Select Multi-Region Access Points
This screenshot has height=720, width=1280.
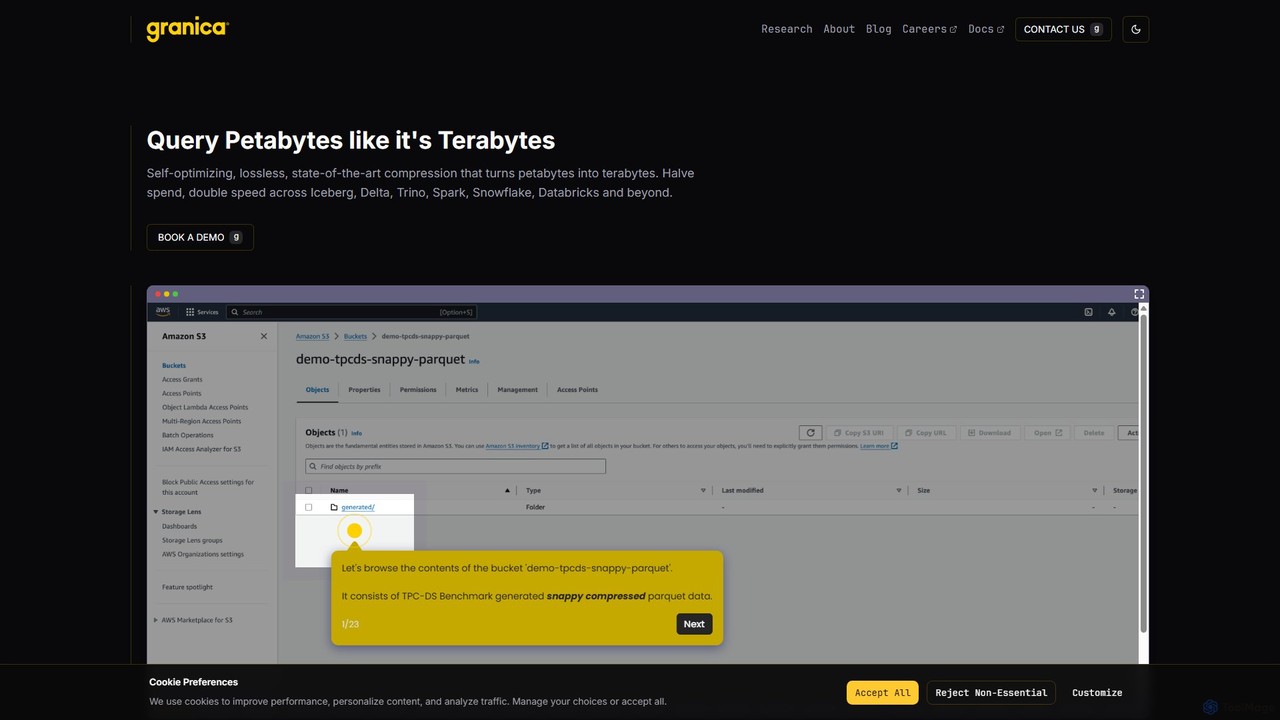point(201,421)
